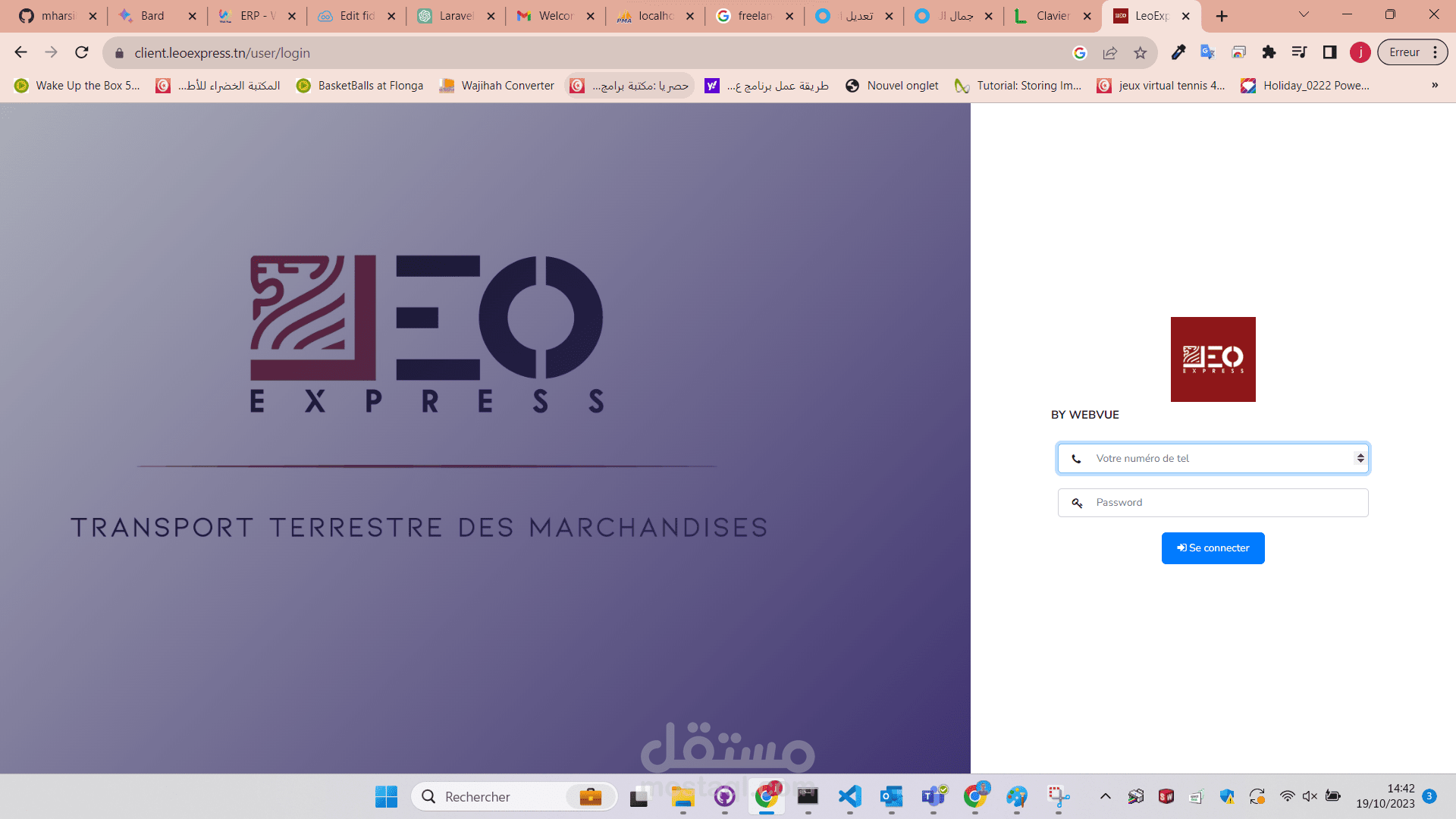Show more bookmarks with the chevron
The image size is (1456, 819).
point(1435,86)
